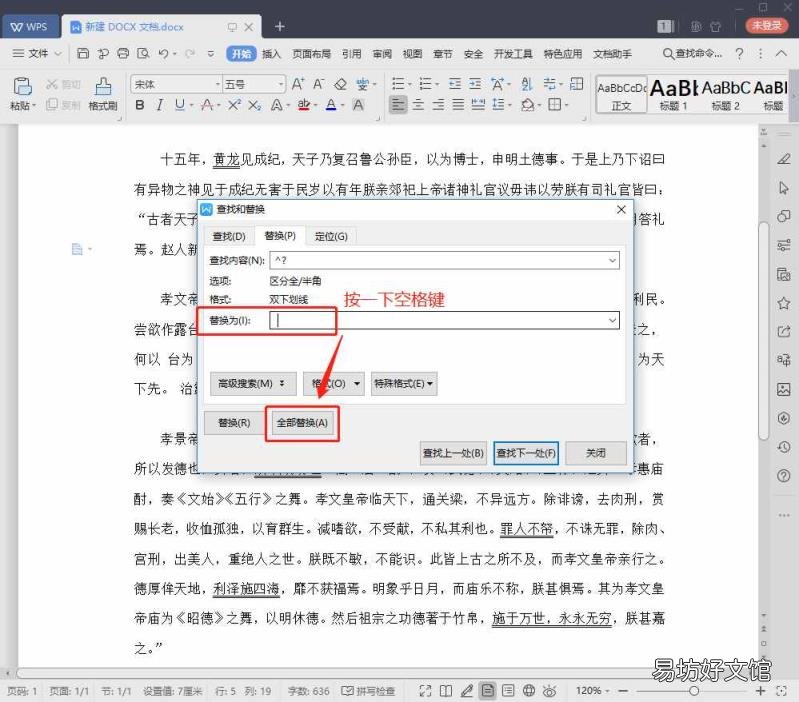Open the 特殊格式(E) dropdown button
The height and width of the screenshot is (702, 799).
pos(404,383)
